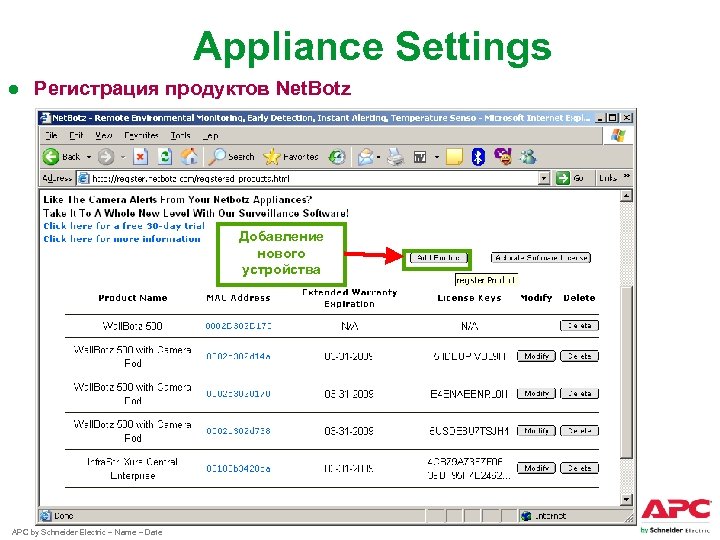Expand the Links toolbar chevron
Screen dimensions: 720x540
[x=626, y=176]
